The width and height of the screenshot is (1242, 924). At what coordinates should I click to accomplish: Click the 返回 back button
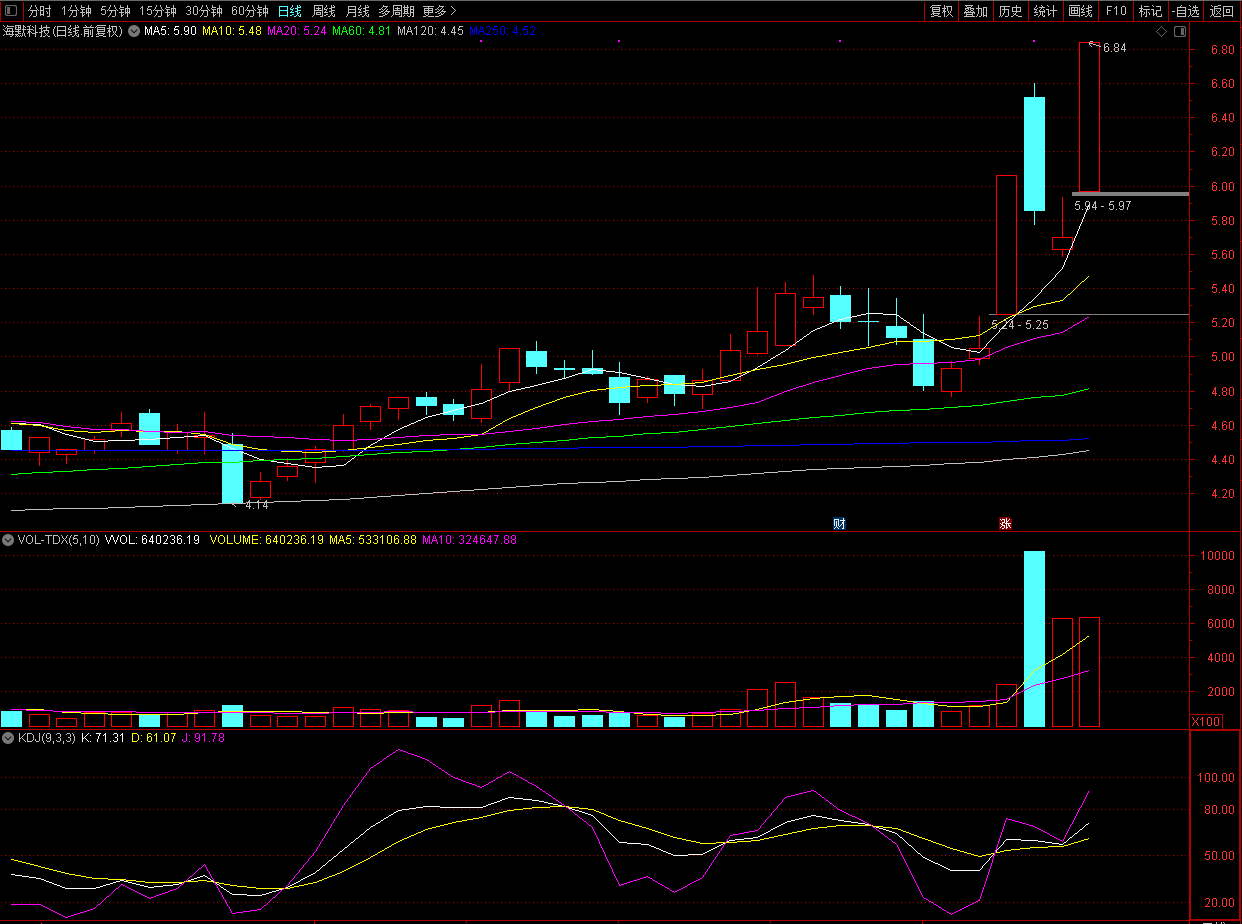1222,11
